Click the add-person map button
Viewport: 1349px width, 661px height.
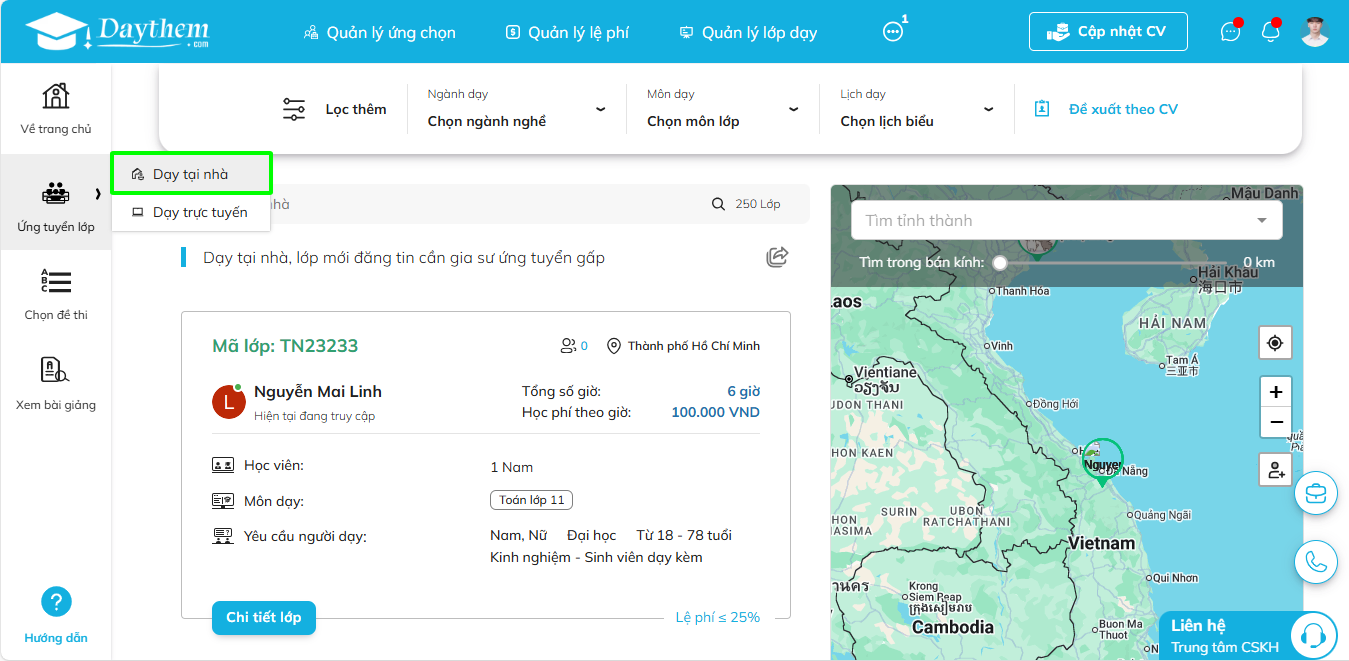[1276, 470]
